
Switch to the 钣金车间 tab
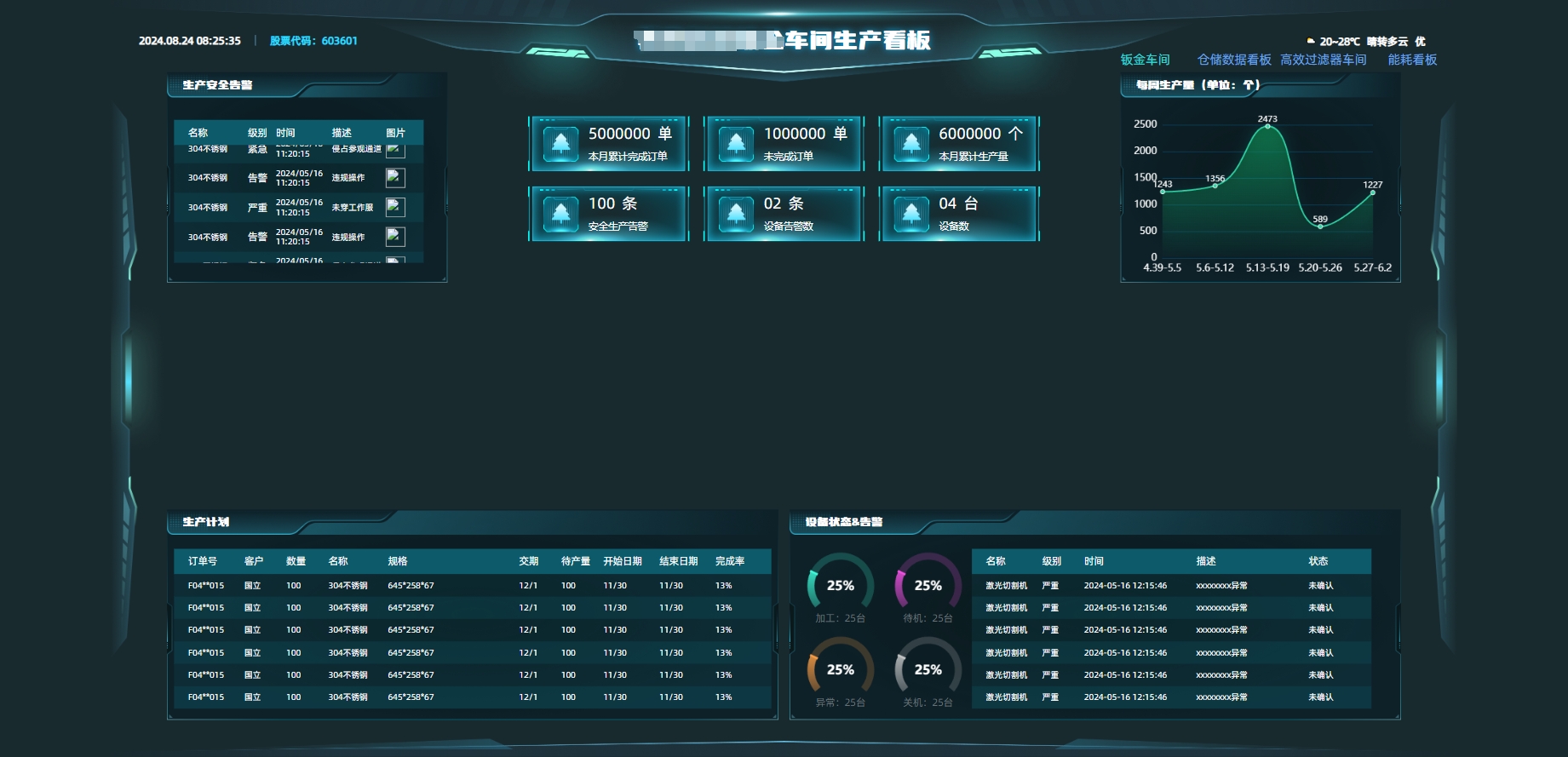click(x=1145, y=60)
